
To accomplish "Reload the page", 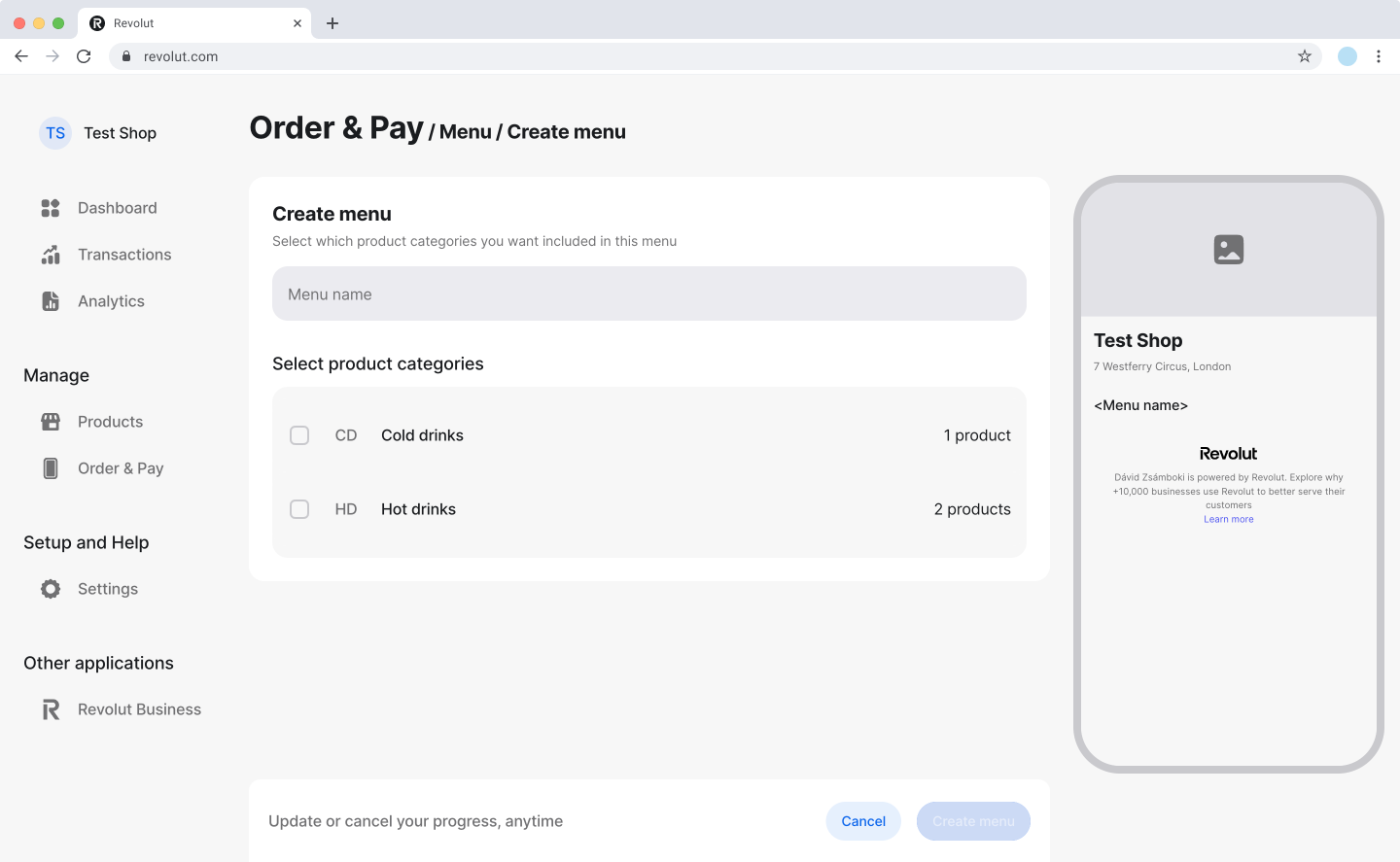I will pos(84,56).
